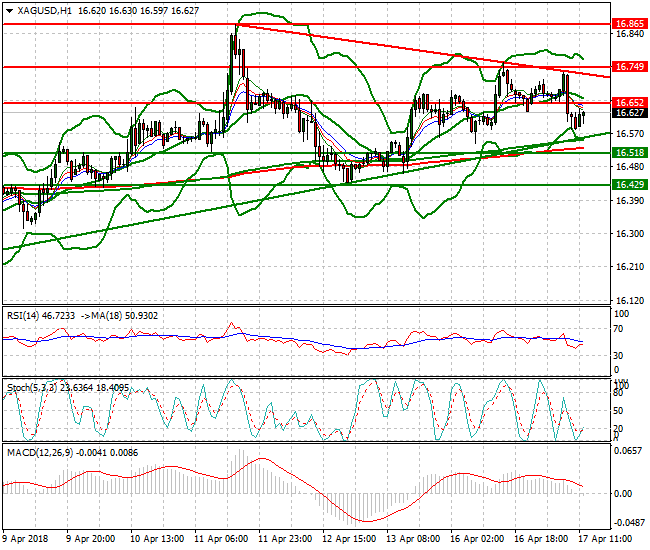Click the 11 Apr 23:00 time axis label
The width and height of the screenshot is (650, 550).
(285, 539)
